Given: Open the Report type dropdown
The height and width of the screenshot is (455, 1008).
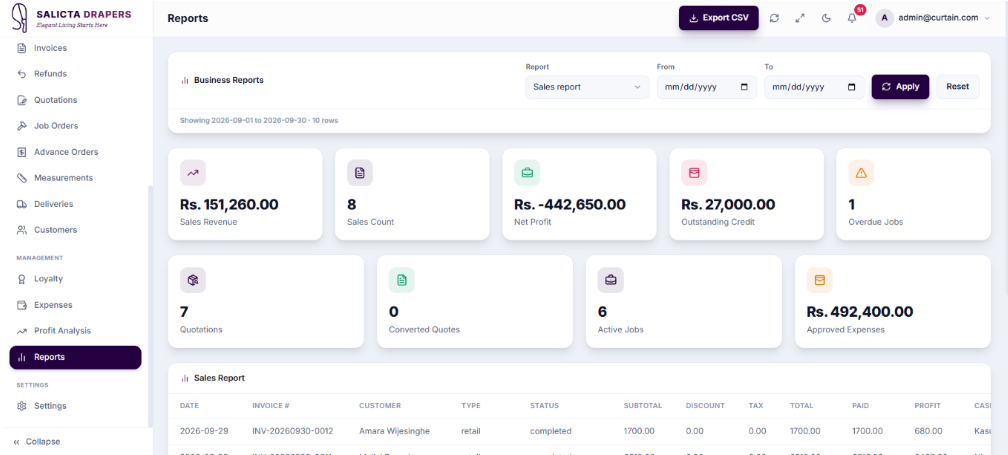Looking at the screenshot, I should point(587,87).
